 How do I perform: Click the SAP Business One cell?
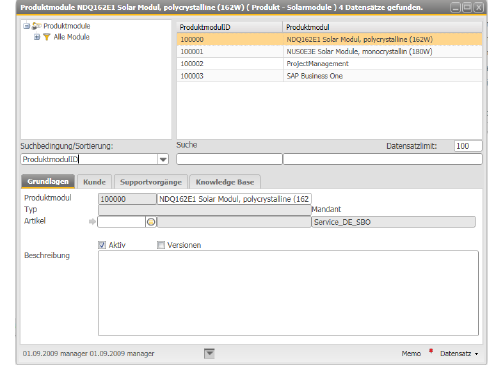click(382, 76)
